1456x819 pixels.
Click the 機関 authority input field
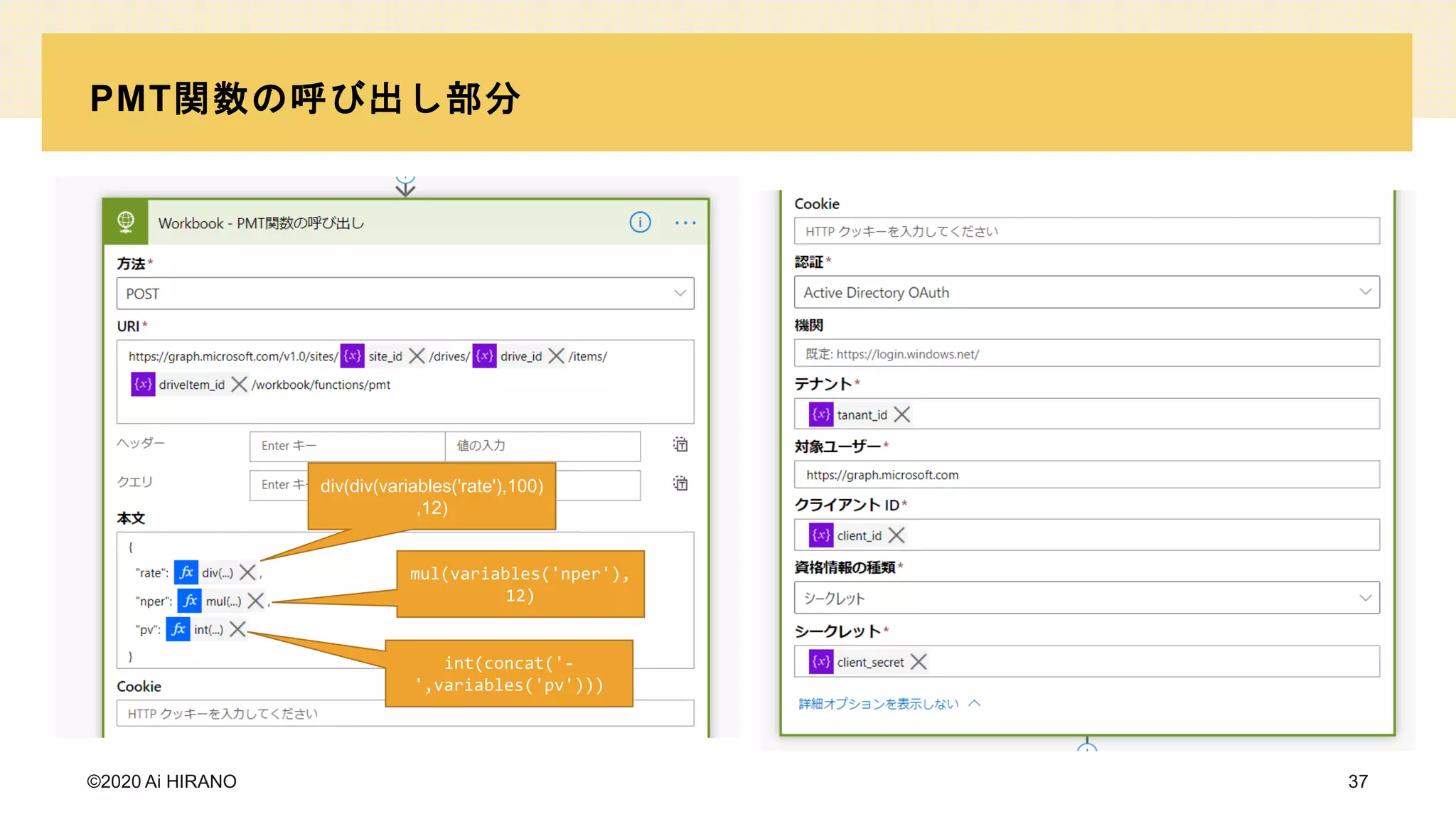click(1086, 354)
